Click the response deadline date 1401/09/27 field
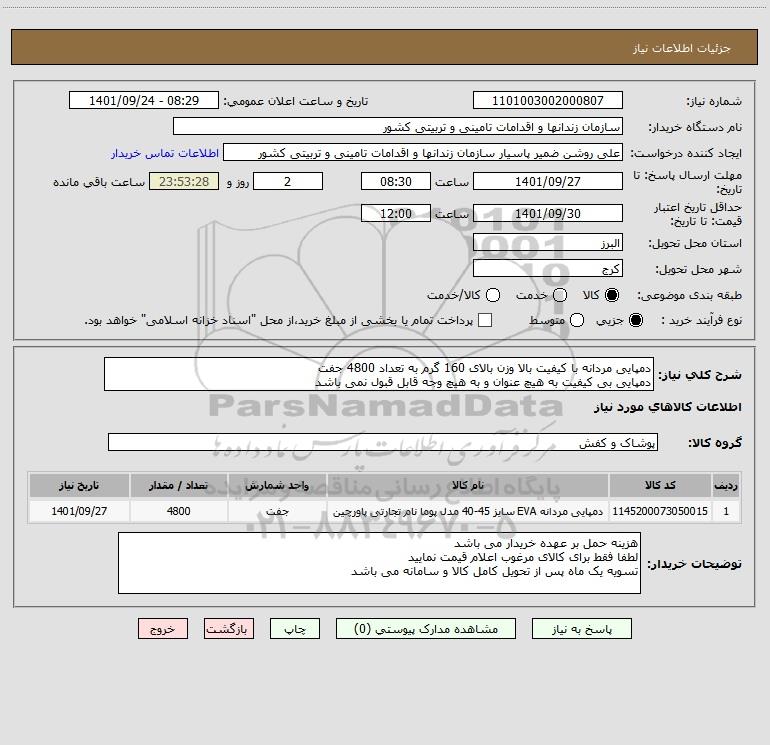770x745 pixels. (548, 181)
